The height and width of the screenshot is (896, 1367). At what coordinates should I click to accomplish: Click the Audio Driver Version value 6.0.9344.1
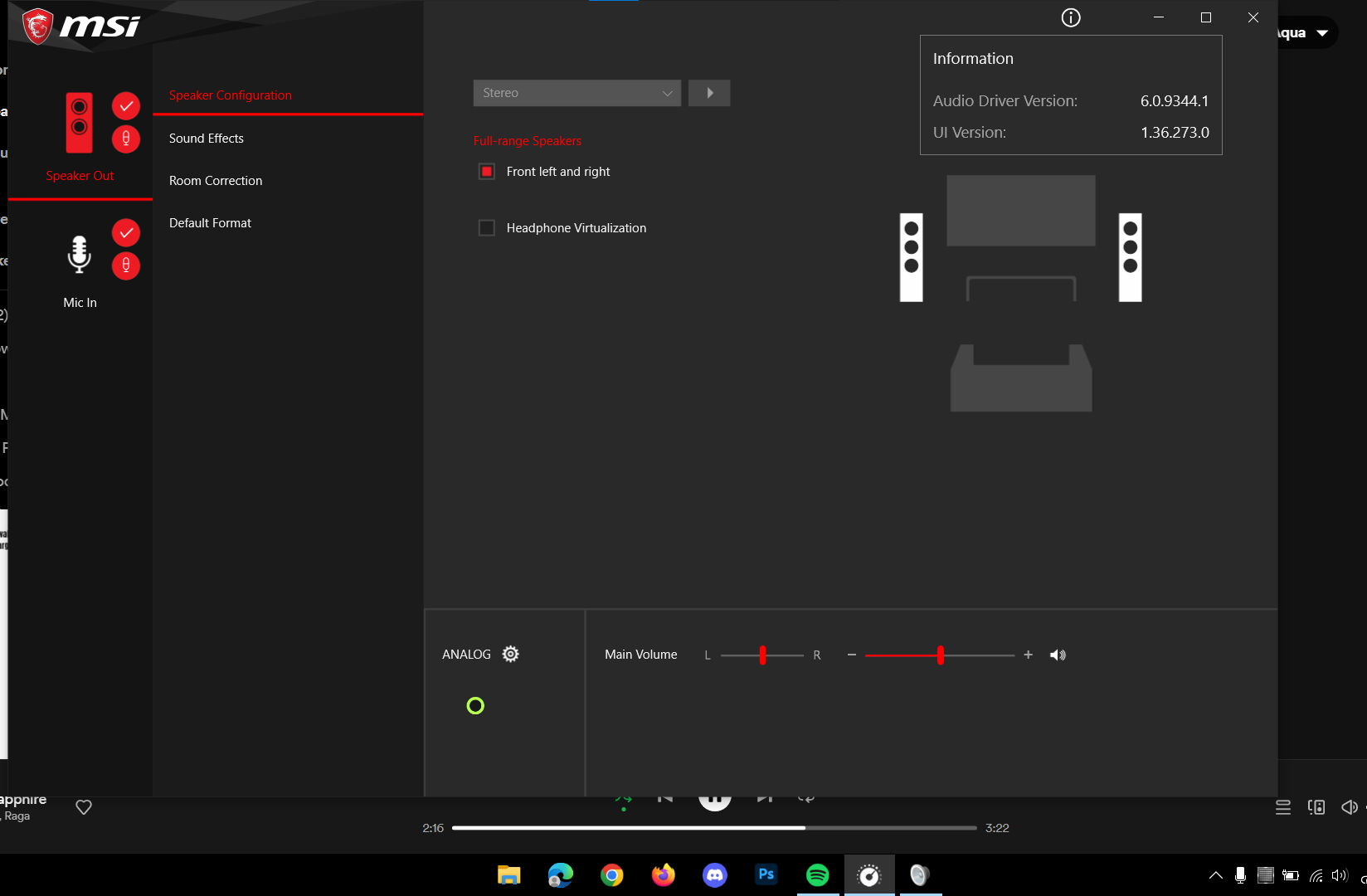point(1175,101)
